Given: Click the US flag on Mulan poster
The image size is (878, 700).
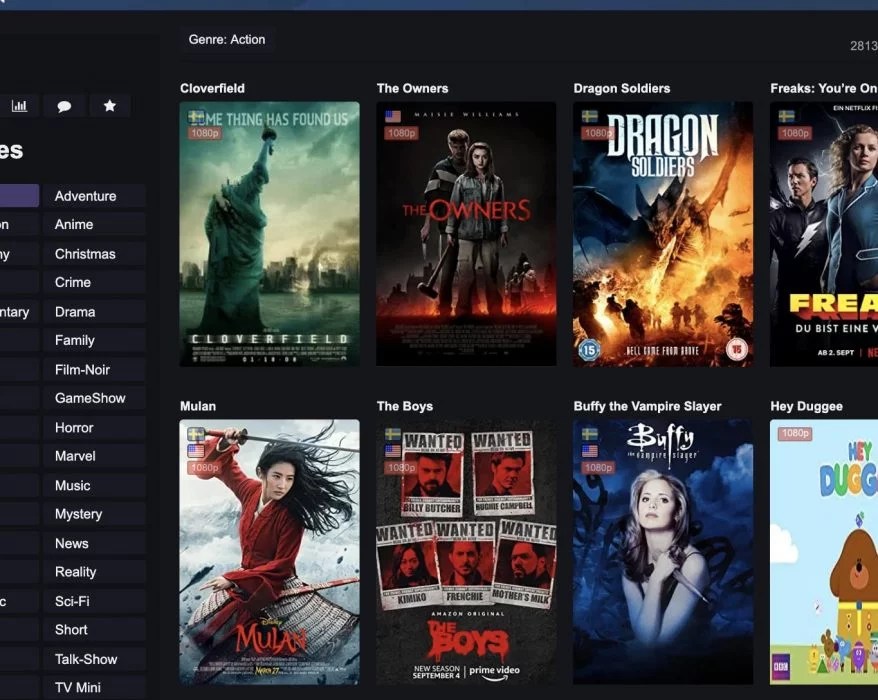Looking at the screenshot, I should (x=196, y=451).
